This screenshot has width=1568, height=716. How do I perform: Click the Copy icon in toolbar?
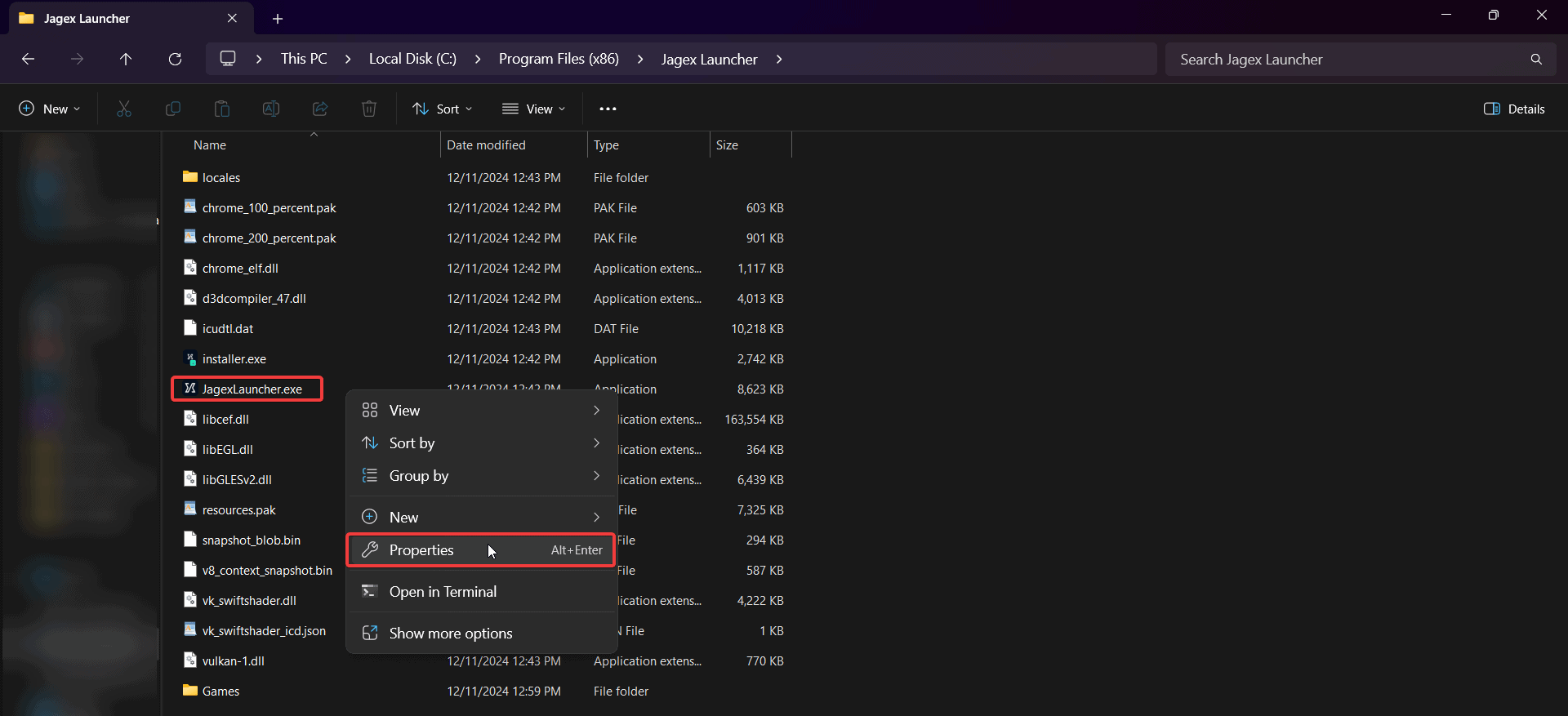tap(173, 109)
